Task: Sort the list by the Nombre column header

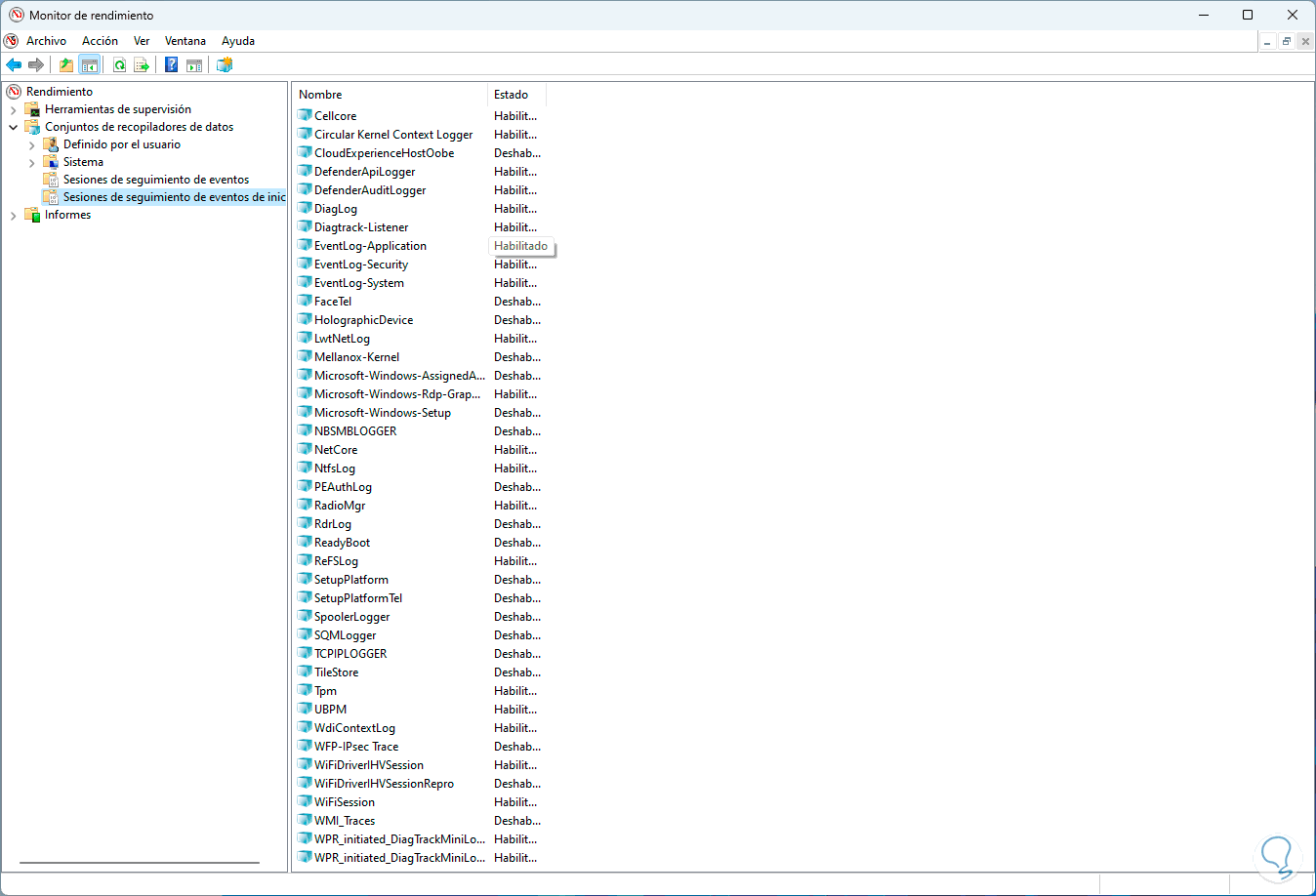Action: coord(391,95)
